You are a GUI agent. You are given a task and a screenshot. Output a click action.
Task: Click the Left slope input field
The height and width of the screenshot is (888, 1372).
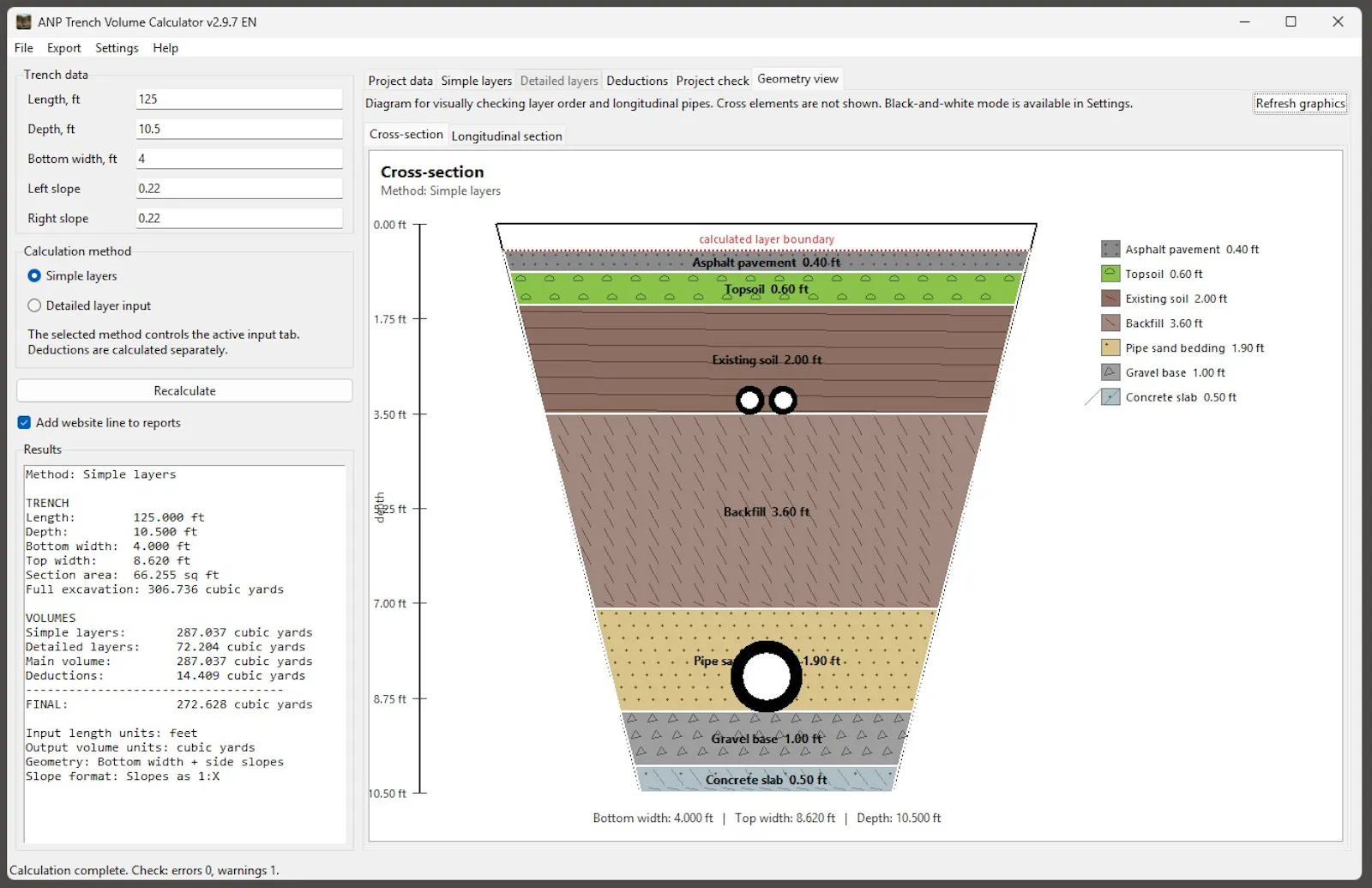coord(239,188)
